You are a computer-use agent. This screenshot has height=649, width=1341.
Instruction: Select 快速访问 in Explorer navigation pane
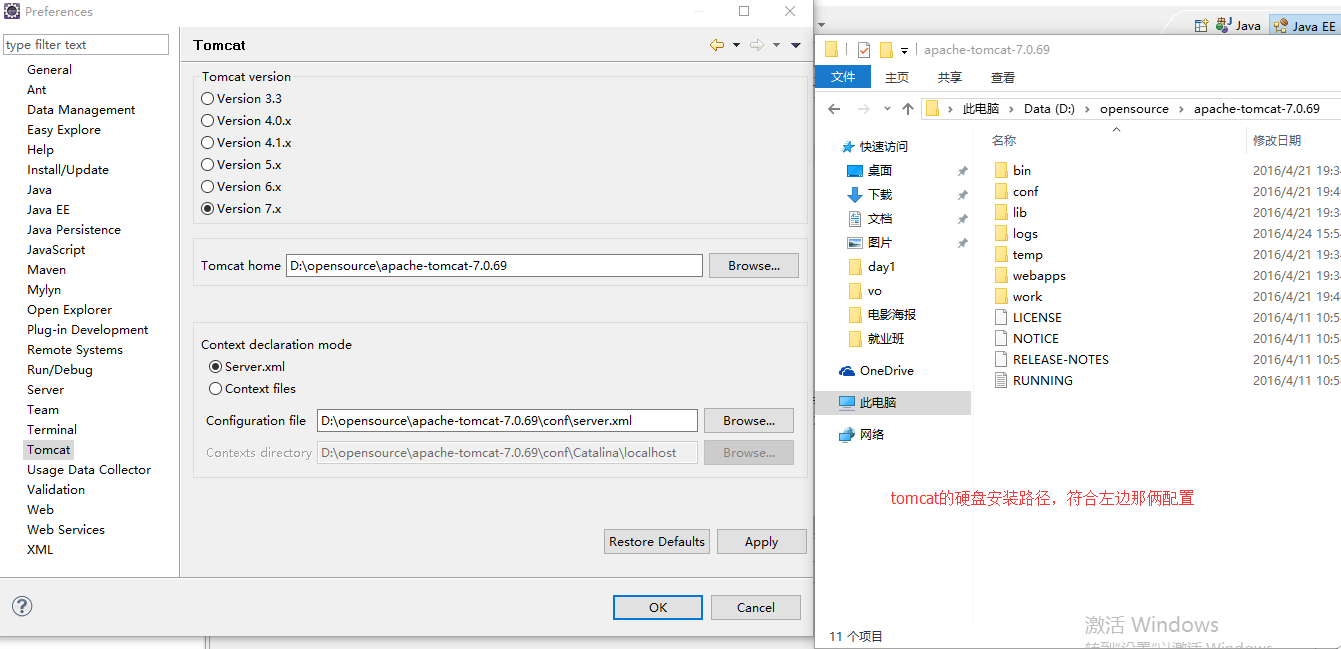point(875,147)
